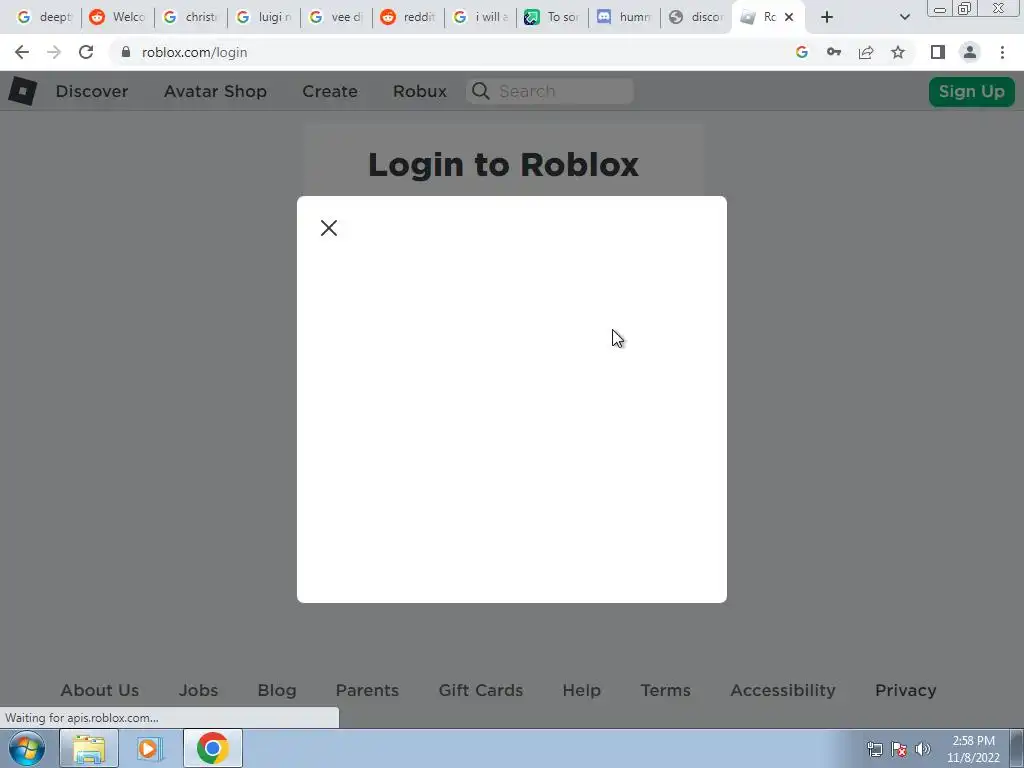Image resolution: width=1024 pixels, height=768 pixels.
Task: Expand the tab search dropdown arrow
Action: [904, 17]
